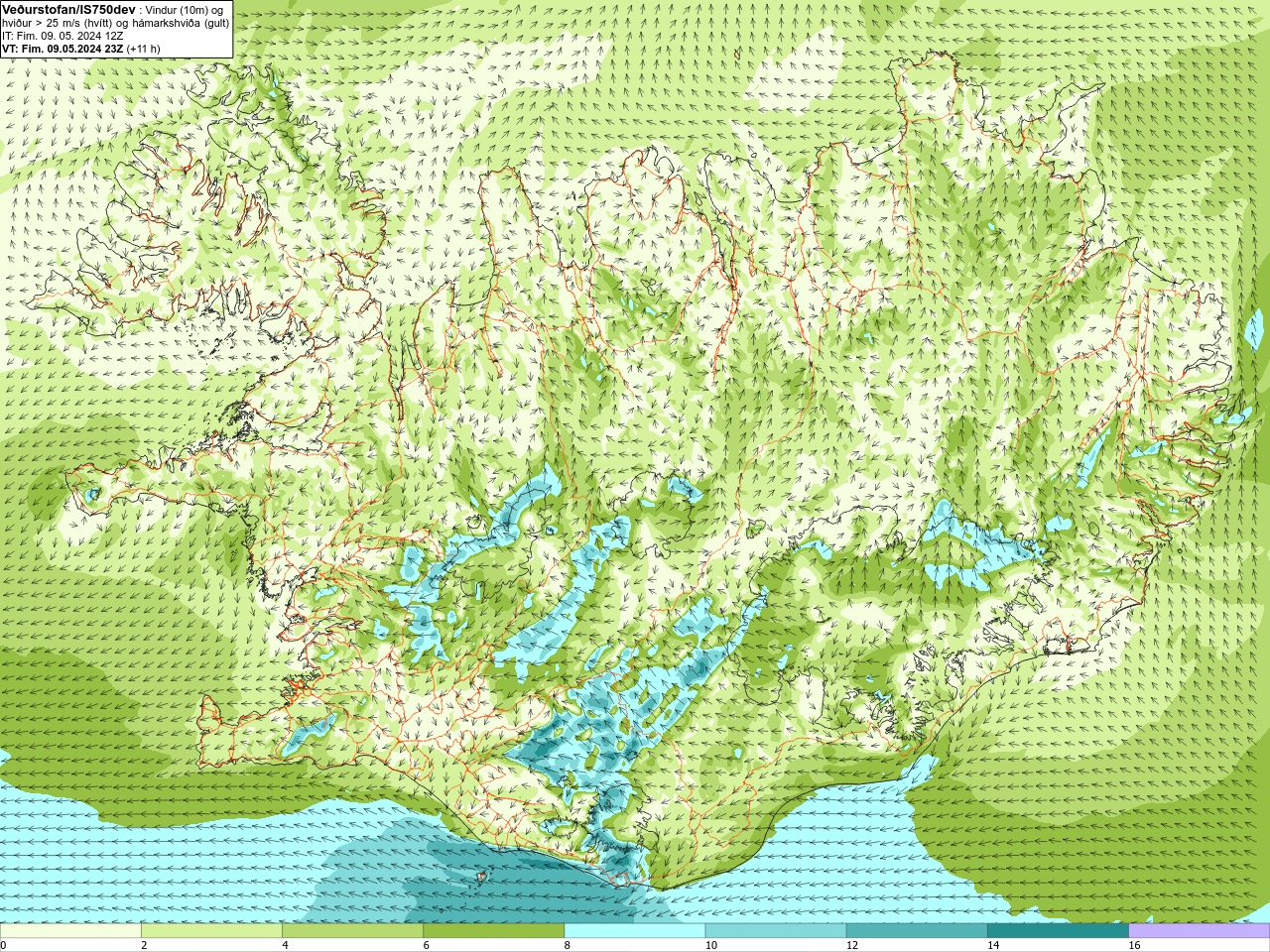Click the turquoise 10–12 legend swatch
Image resolution: width=1270 pixels, height=952 pixels.
pos(776,930)
